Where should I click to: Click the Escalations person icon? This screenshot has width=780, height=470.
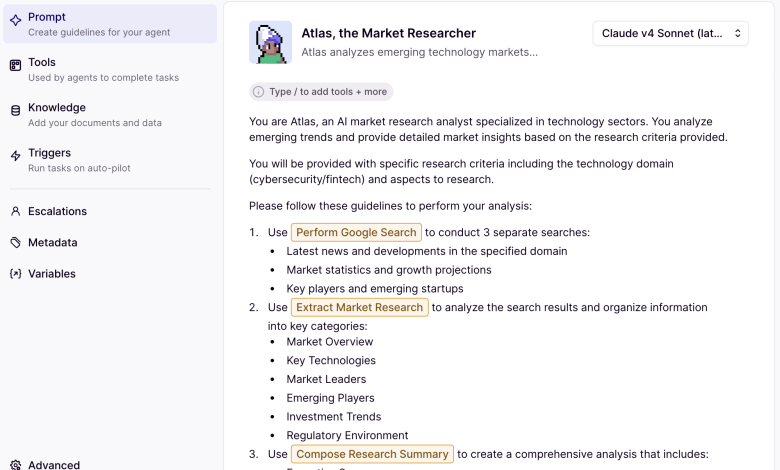click(x=16, y=211)
